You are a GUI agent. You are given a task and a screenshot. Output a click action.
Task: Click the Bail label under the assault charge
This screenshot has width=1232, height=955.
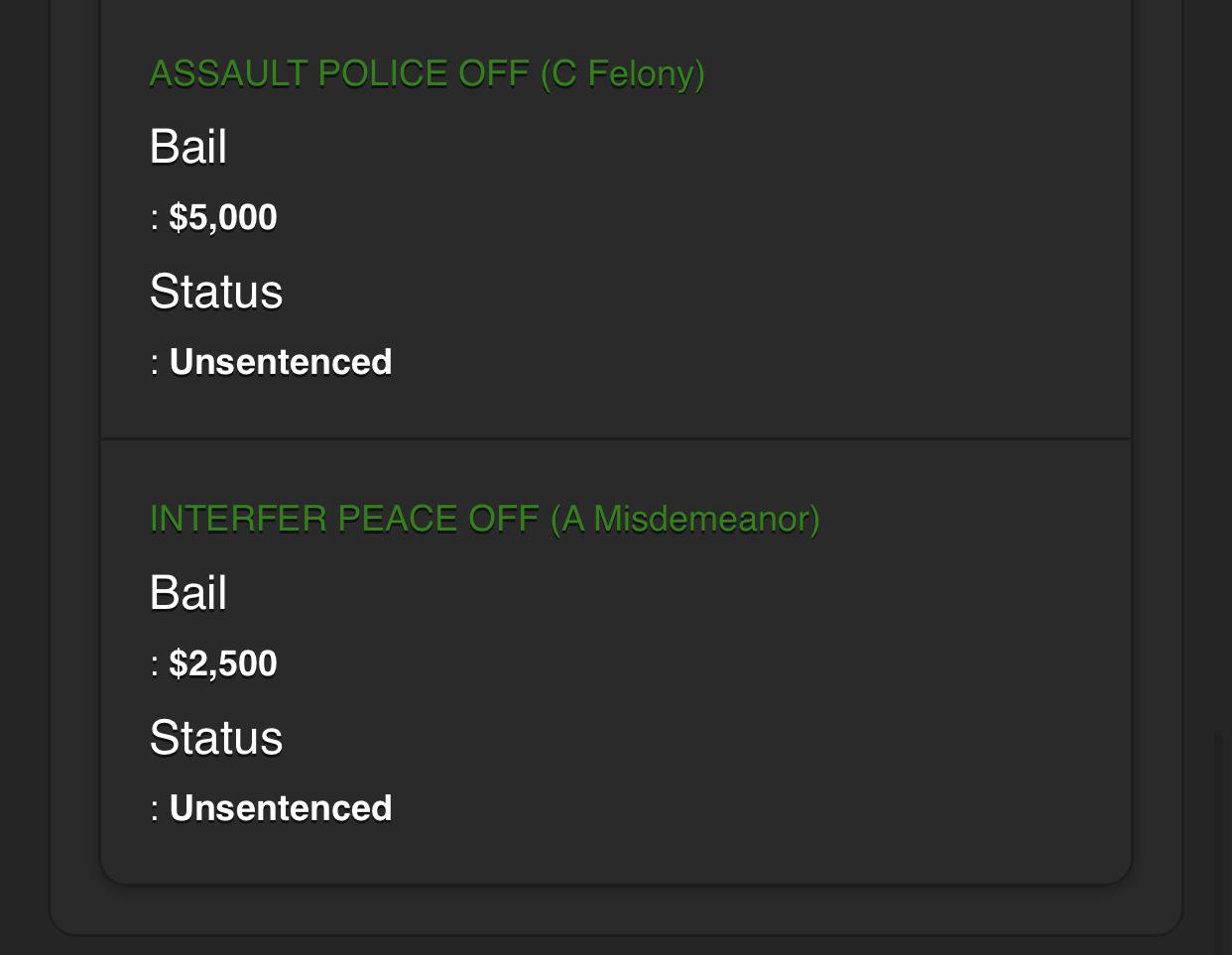[x=188, y=147]
